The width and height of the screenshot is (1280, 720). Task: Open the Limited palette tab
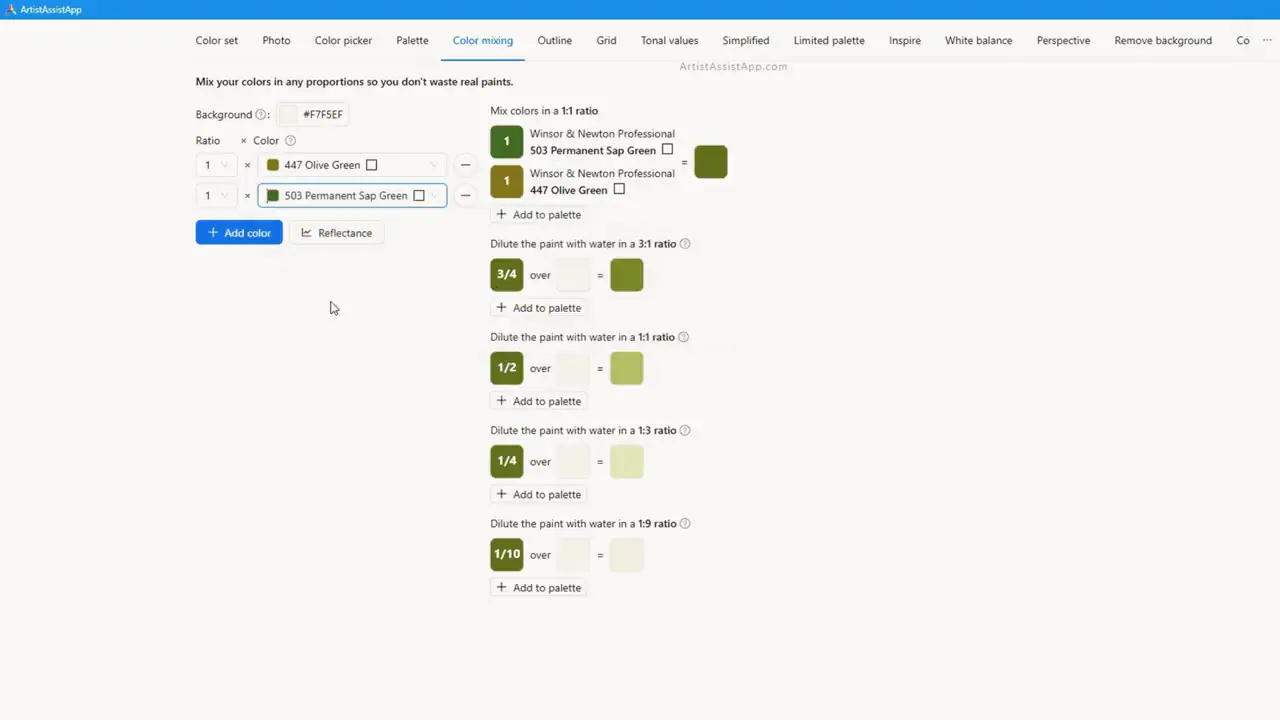828,41
